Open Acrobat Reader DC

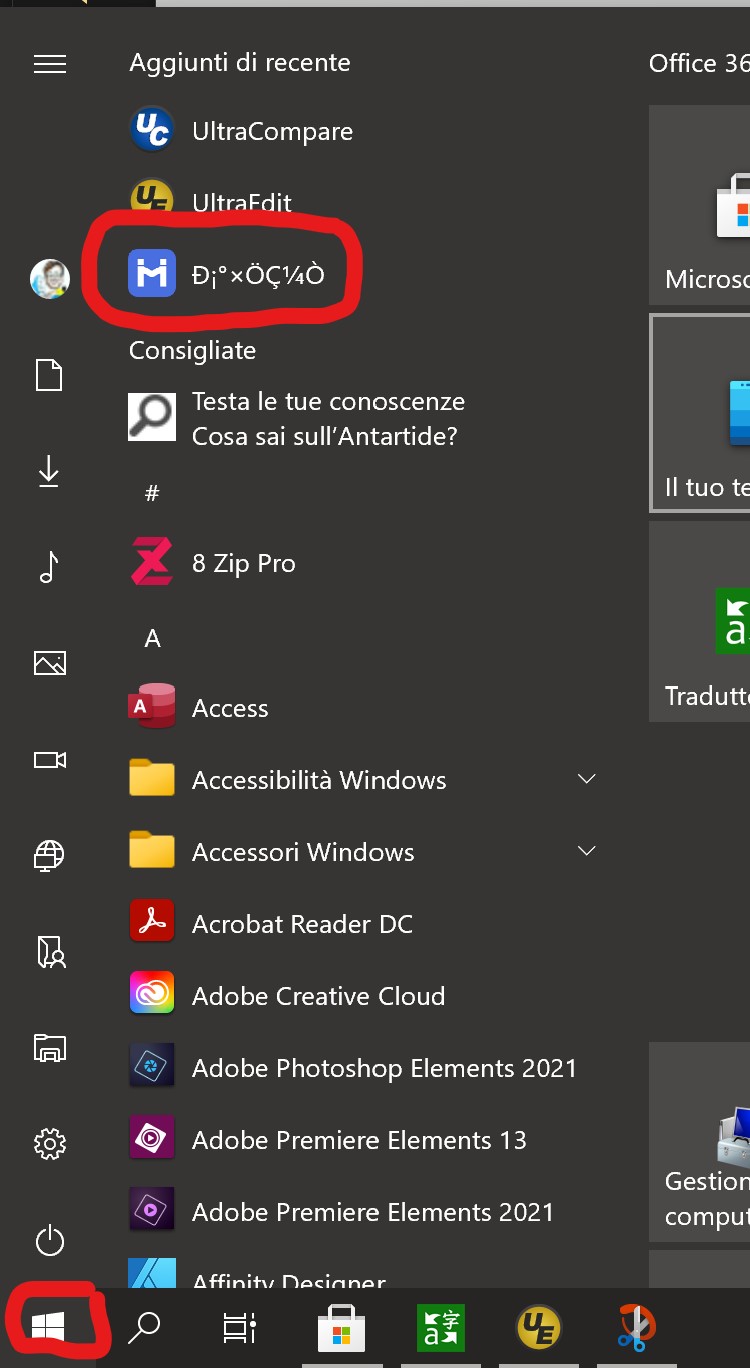coord(302,924)
